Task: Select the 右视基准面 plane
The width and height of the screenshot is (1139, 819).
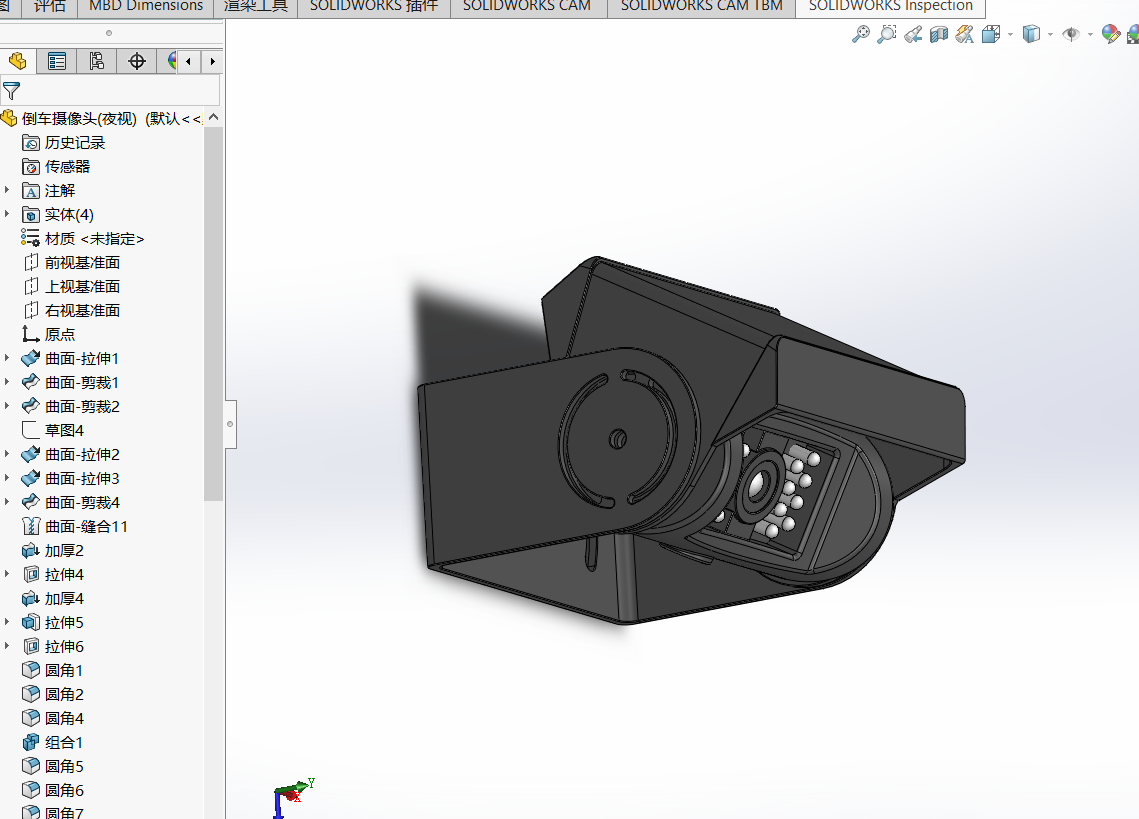Action: (x=82, y=310)
